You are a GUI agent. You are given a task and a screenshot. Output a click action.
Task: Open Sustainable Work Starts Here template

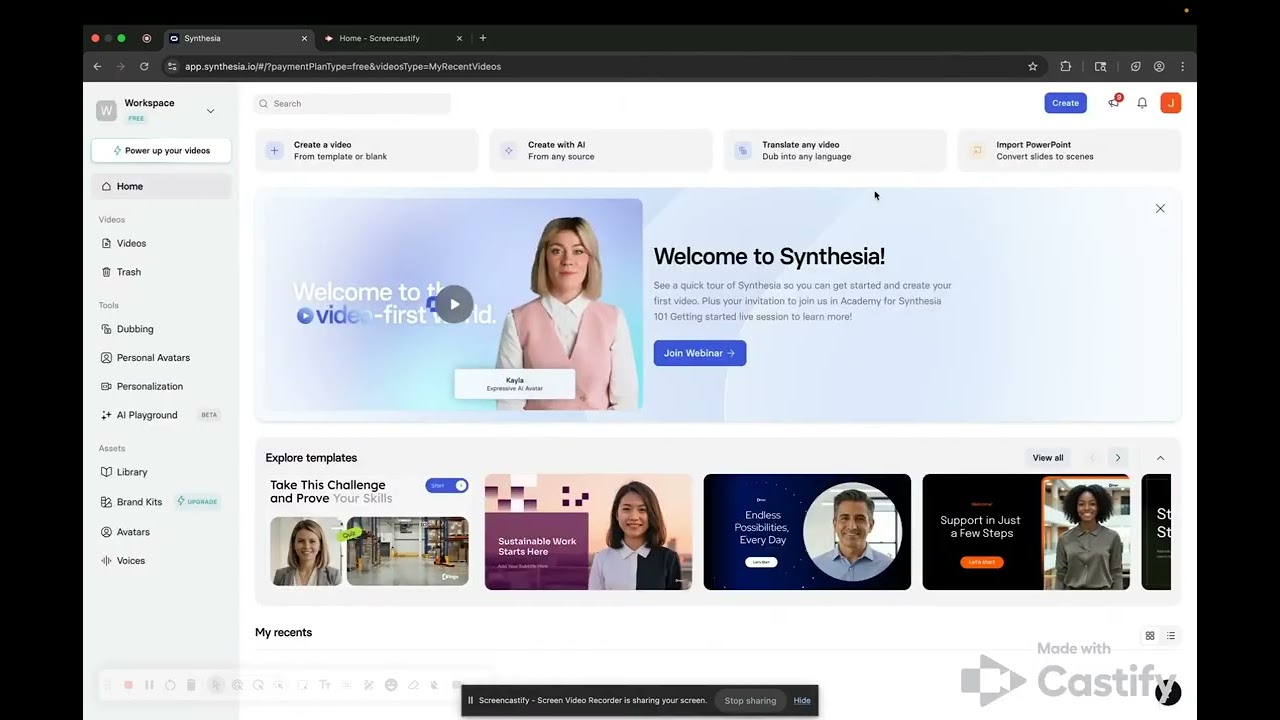coord(588,532)
